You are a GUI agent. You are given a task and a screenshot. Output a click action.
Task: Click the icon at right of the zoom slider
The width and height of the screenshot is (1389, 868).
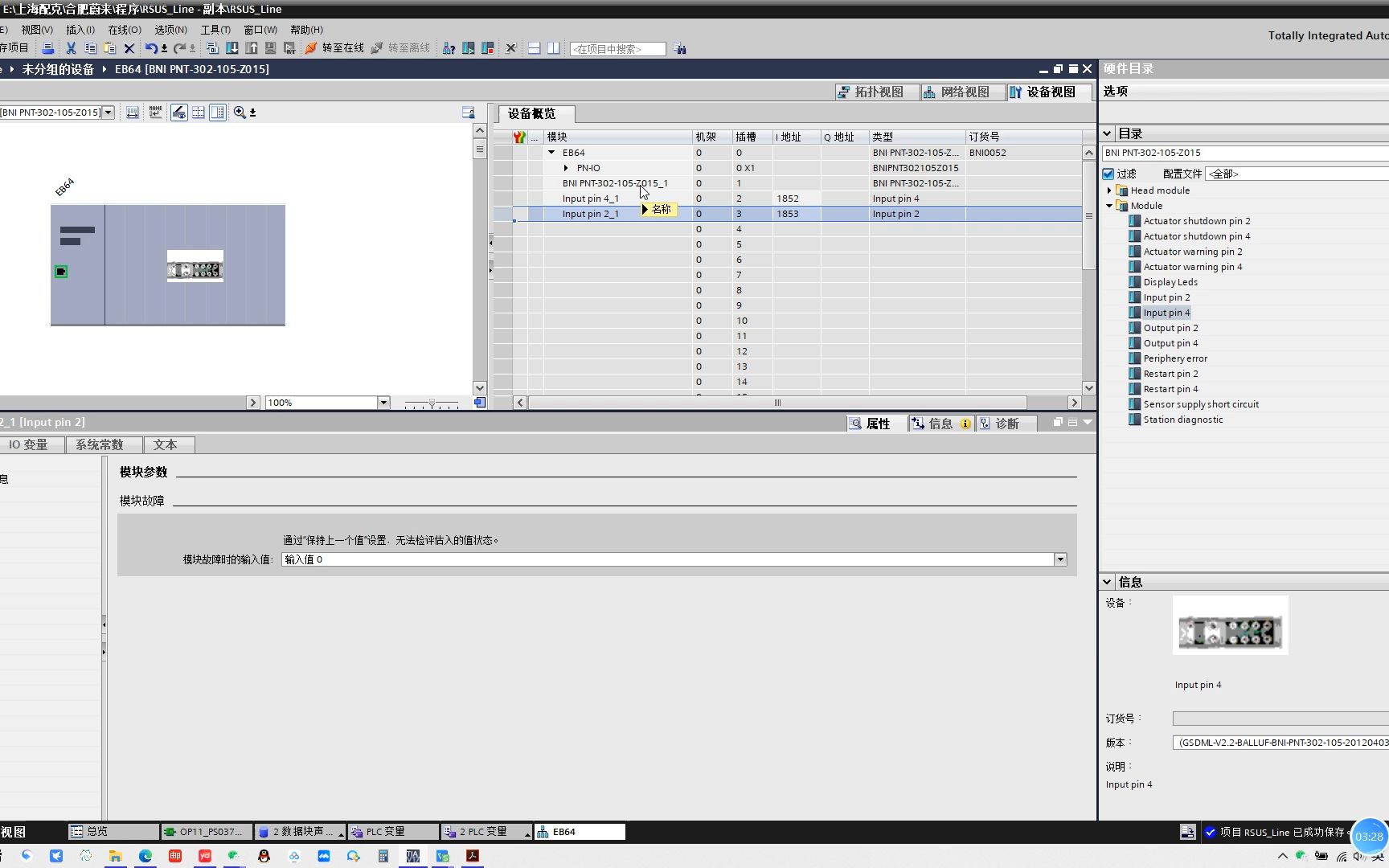480,402
